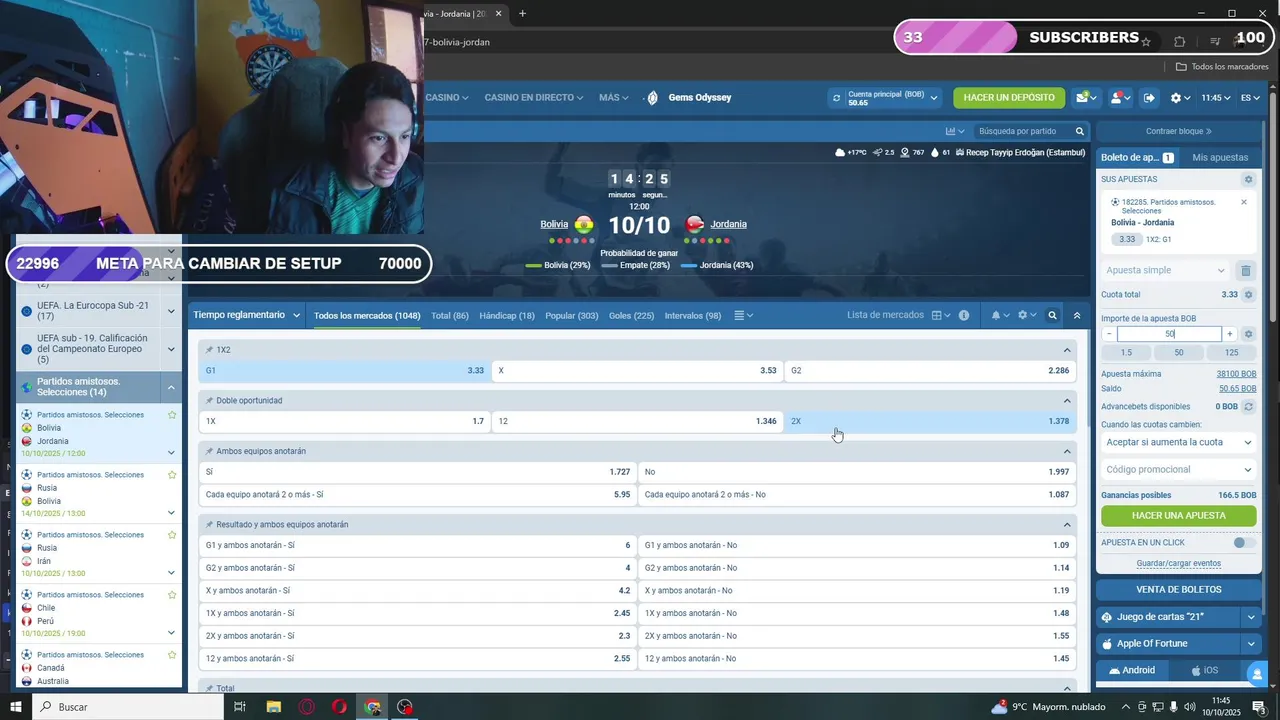This screenshot has height=720, width=1280.
Task: Open Chrome in the taskbar
Action: 372,707
